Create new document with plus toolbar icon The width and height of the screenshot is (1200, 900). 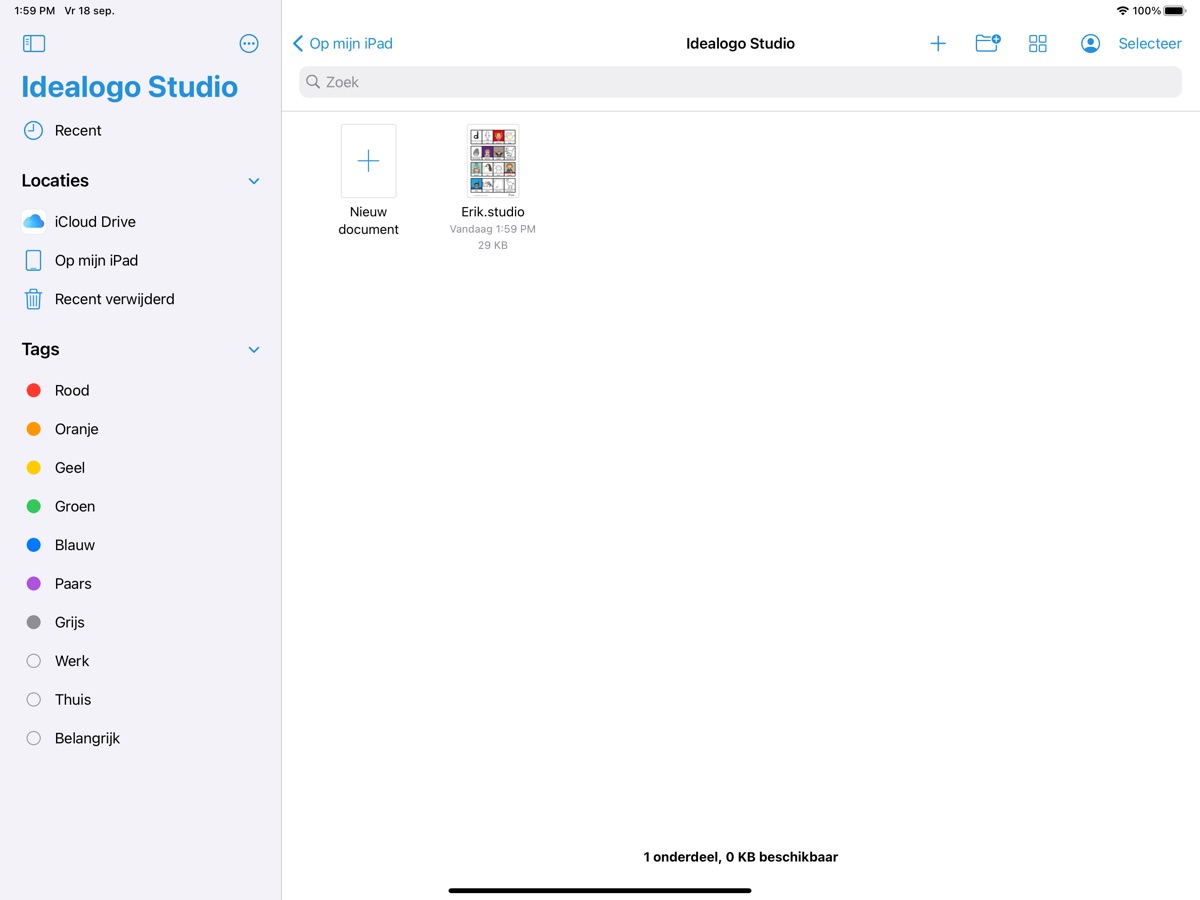tap(938, 43)
